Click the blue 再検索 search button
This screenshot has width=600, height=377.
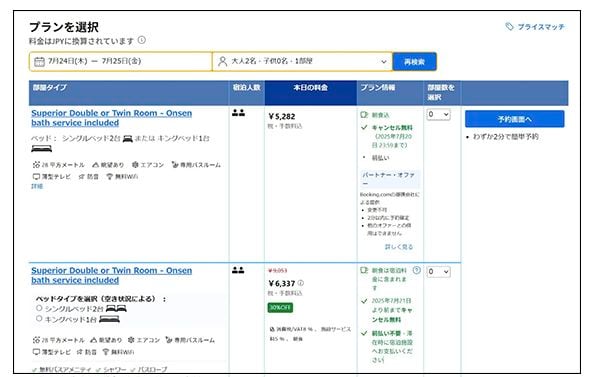tap(414, 62)
